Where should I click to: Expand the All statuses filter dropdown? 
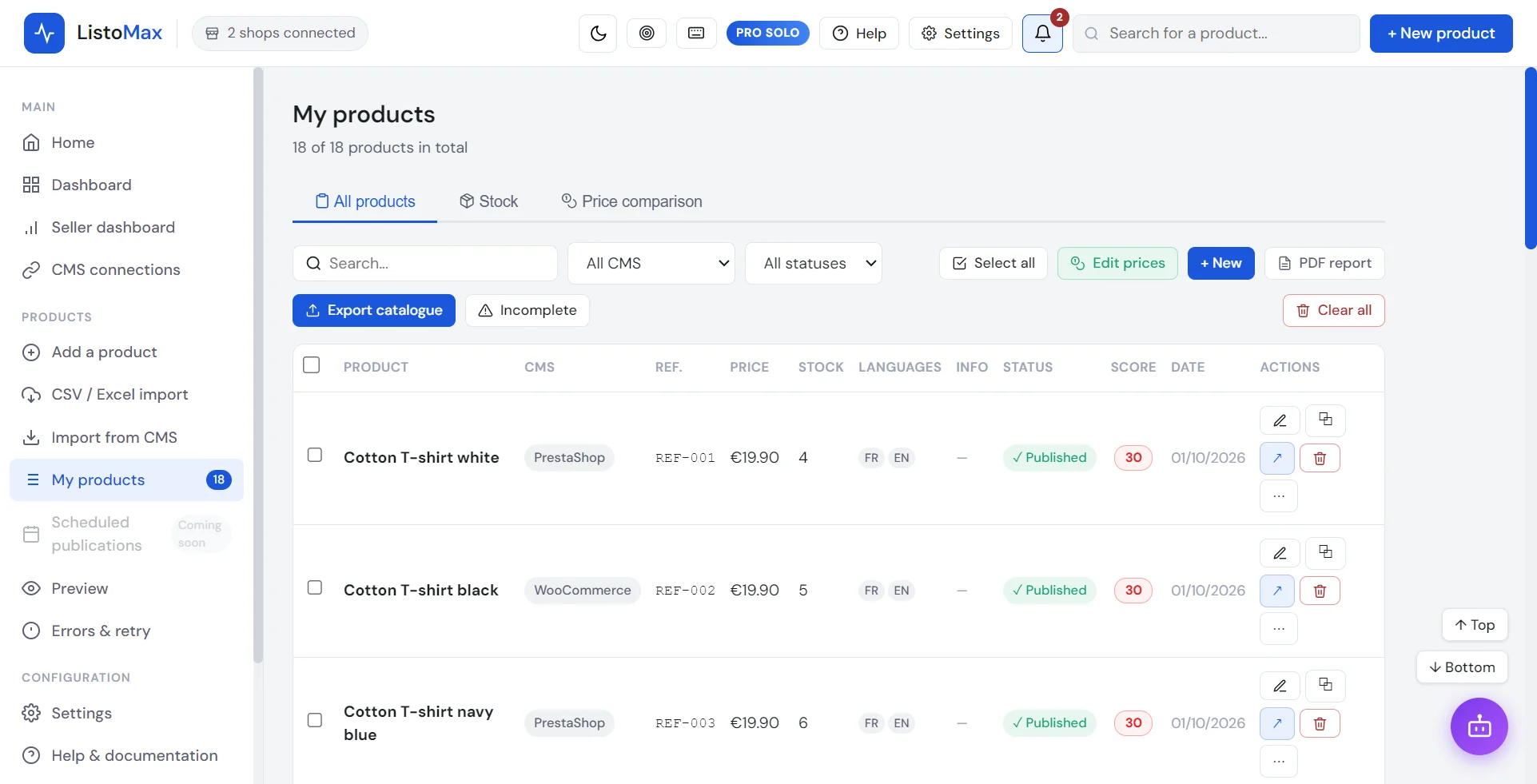click(x=814, y=263)
